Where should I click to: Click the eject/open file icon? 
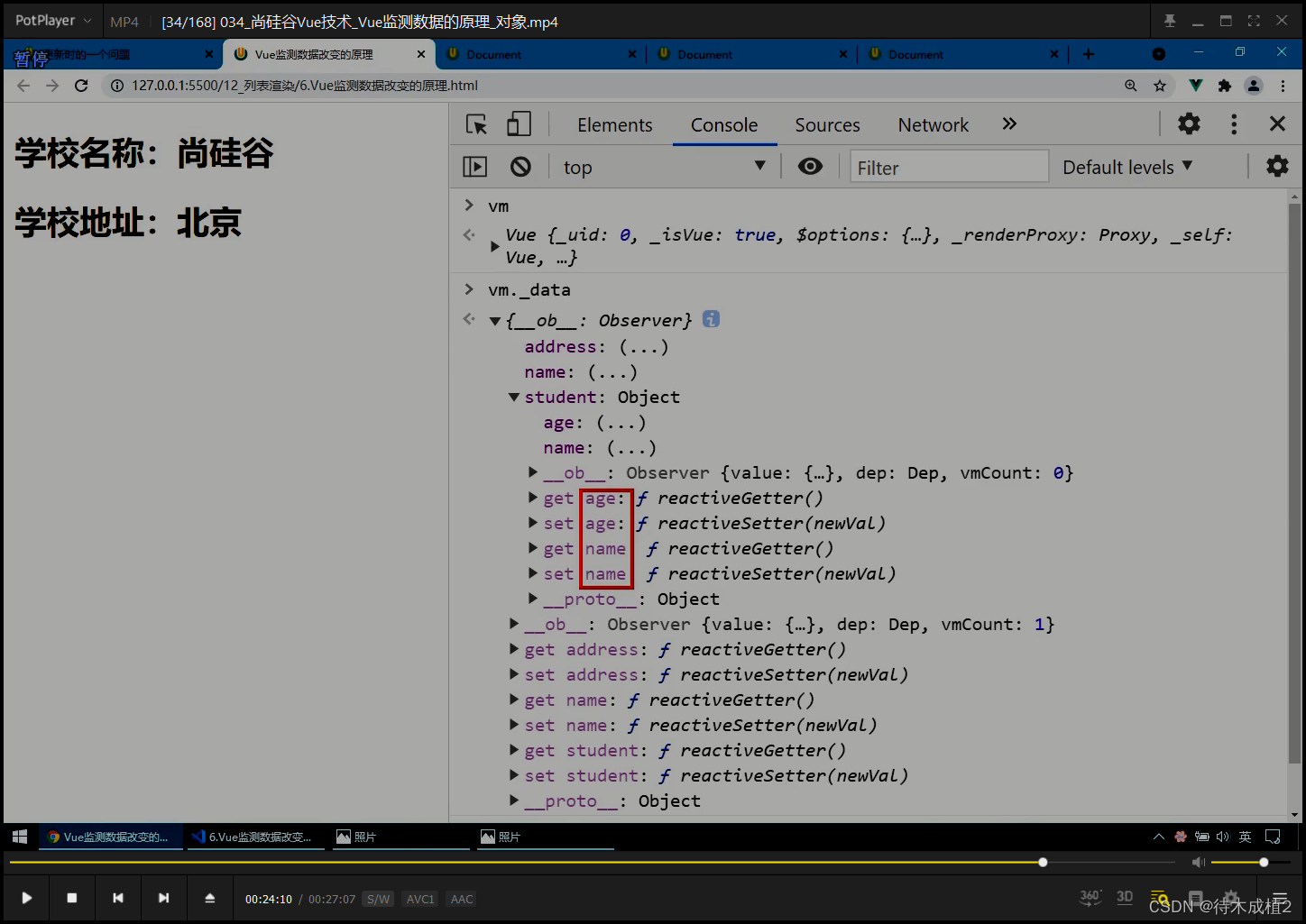coord(209,898)
